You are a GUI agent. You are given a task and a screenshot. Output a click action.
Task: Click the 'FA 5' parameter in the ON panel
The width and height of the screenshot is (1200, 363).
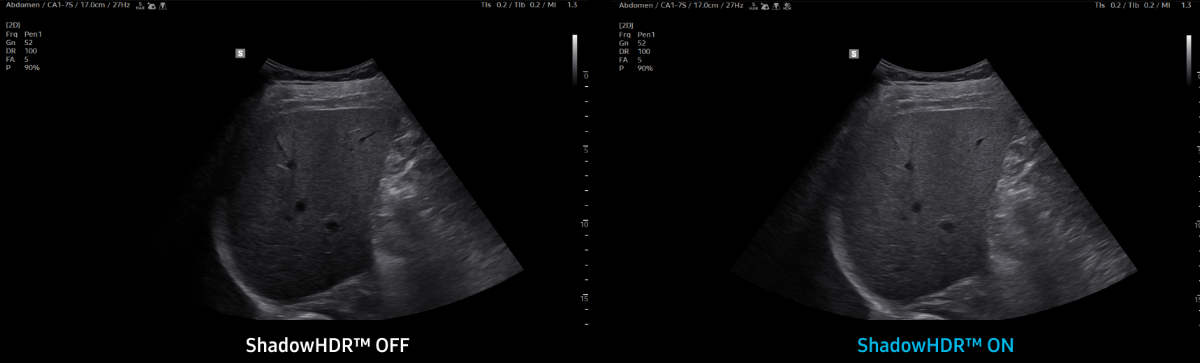point(631,59)
